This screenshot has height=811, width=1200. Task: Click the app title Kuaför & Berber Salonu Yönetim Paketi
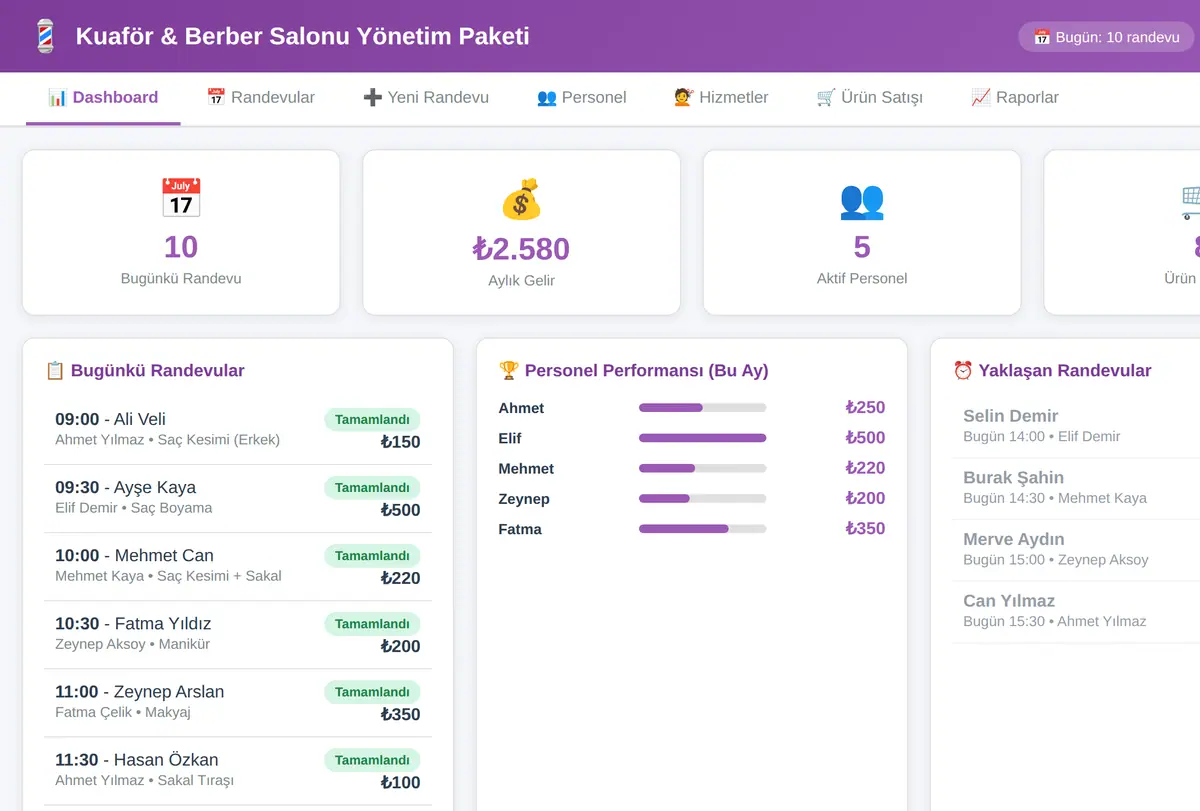click(x=303, y=37)
